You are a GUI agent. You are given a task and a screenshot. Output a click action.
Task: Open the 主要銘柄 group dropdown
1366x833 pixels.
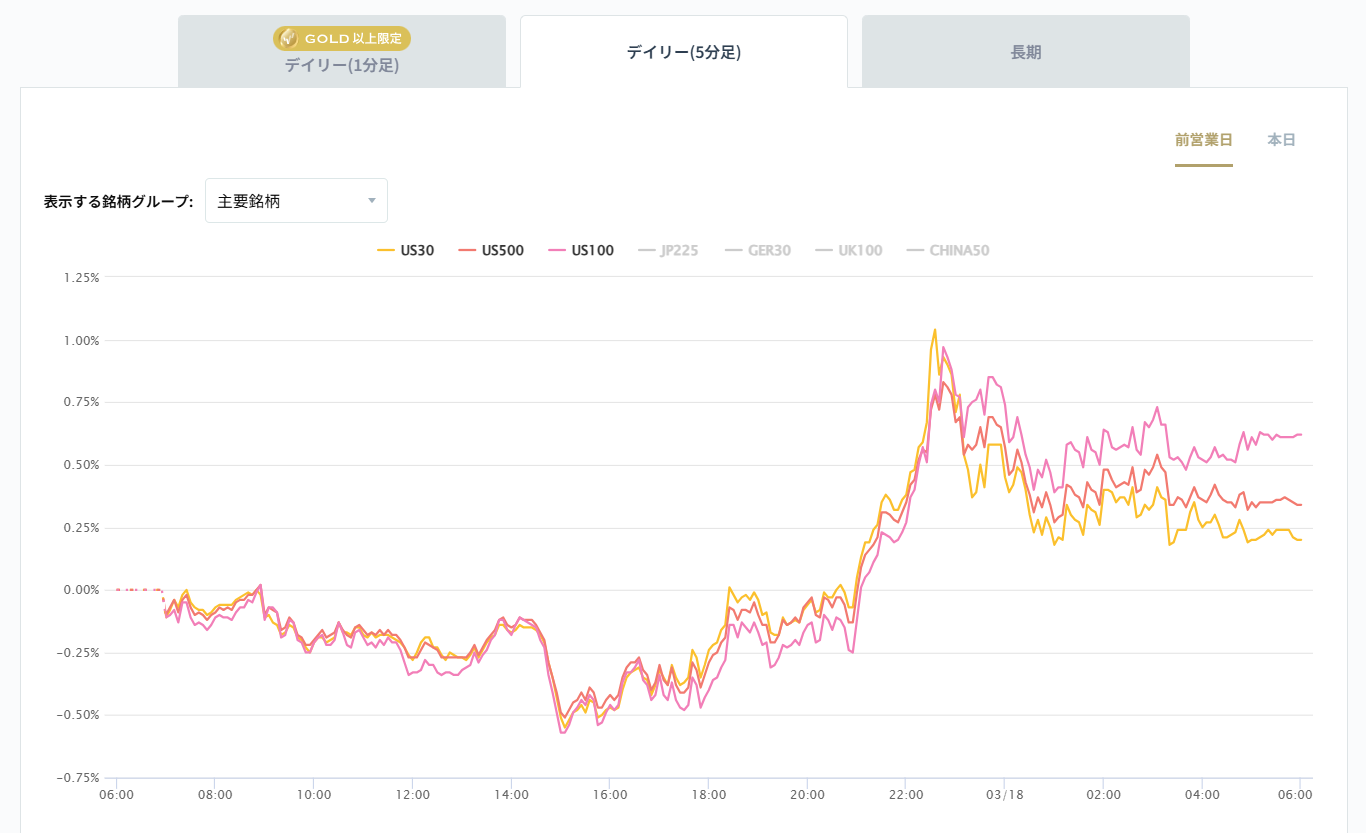pos(296,201)
